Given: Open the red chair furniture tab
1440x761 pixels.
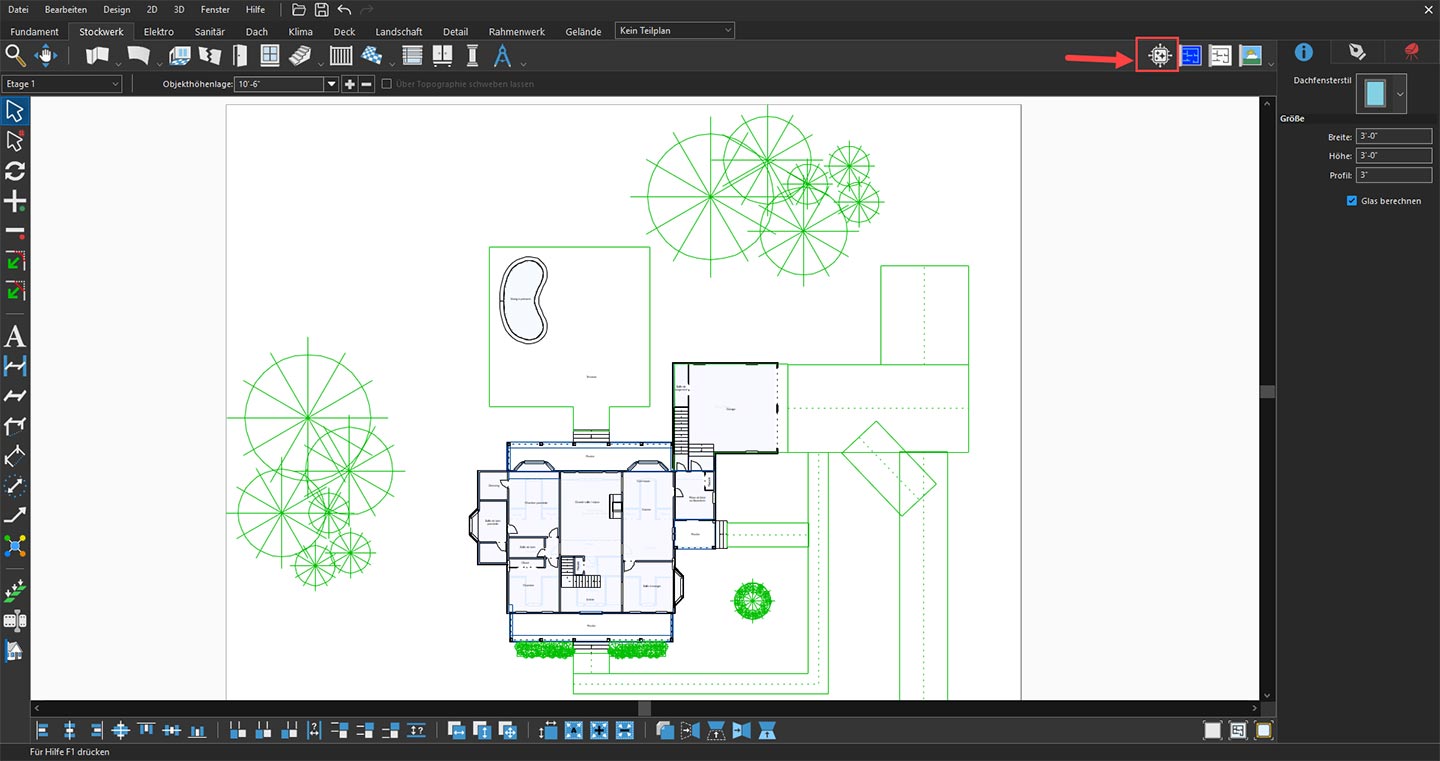Looking at the screenshot, I should pos(1411,52).
